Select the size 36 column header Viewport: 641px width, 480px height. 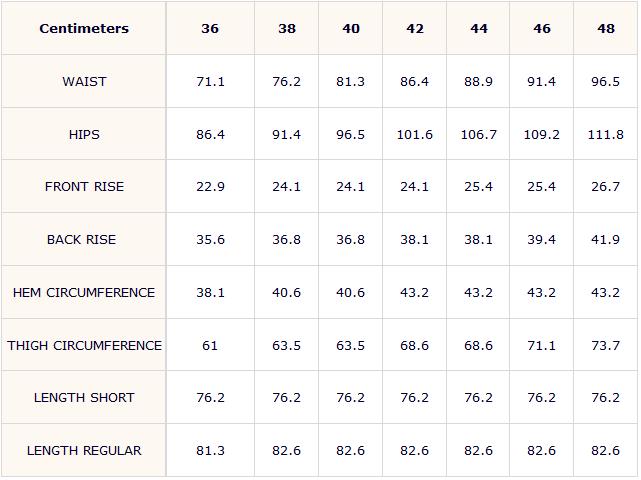click(x=210, y=28)
